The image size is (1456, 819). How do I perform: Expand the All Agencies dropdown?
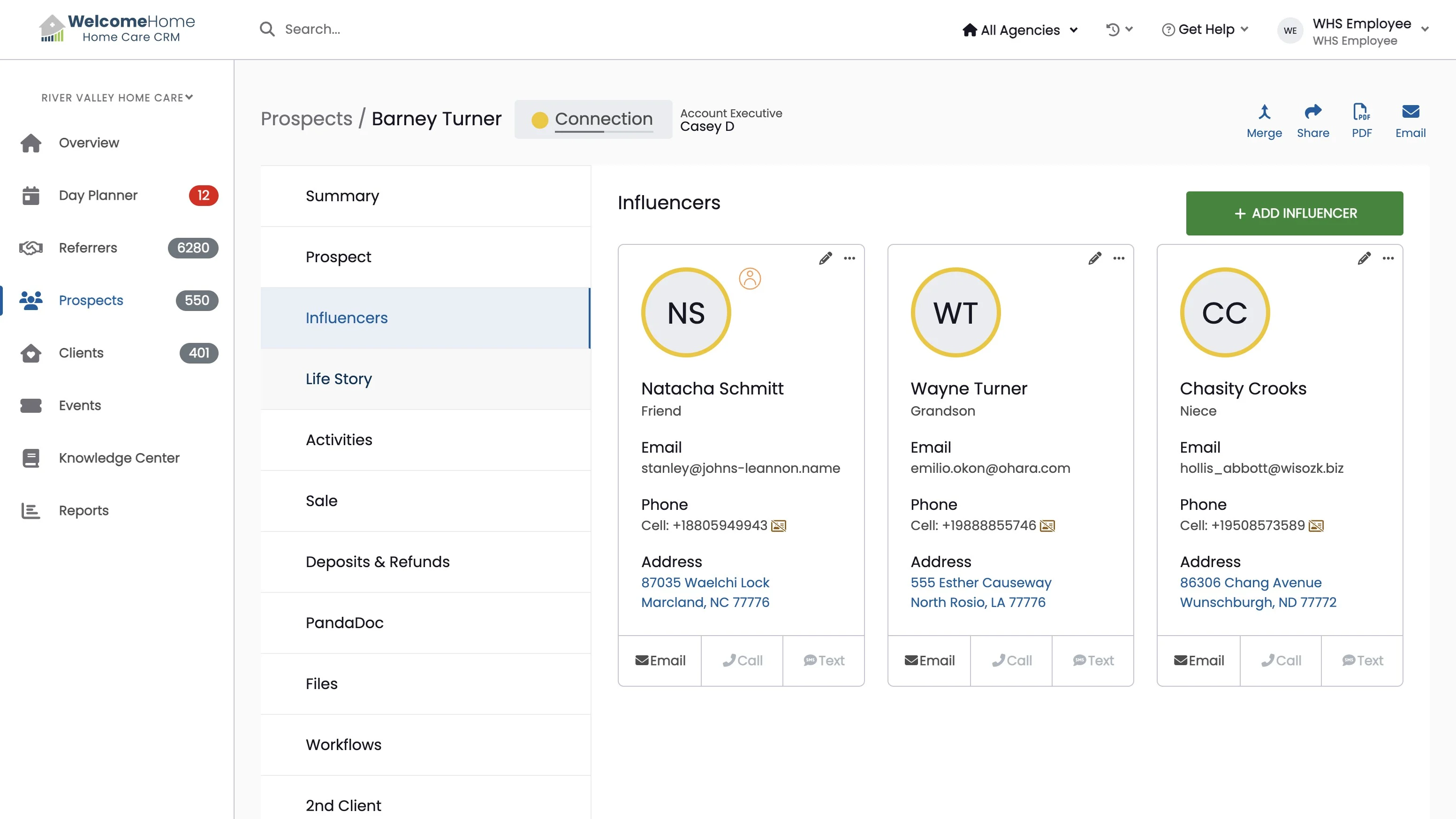click(x=1020, y=30)
